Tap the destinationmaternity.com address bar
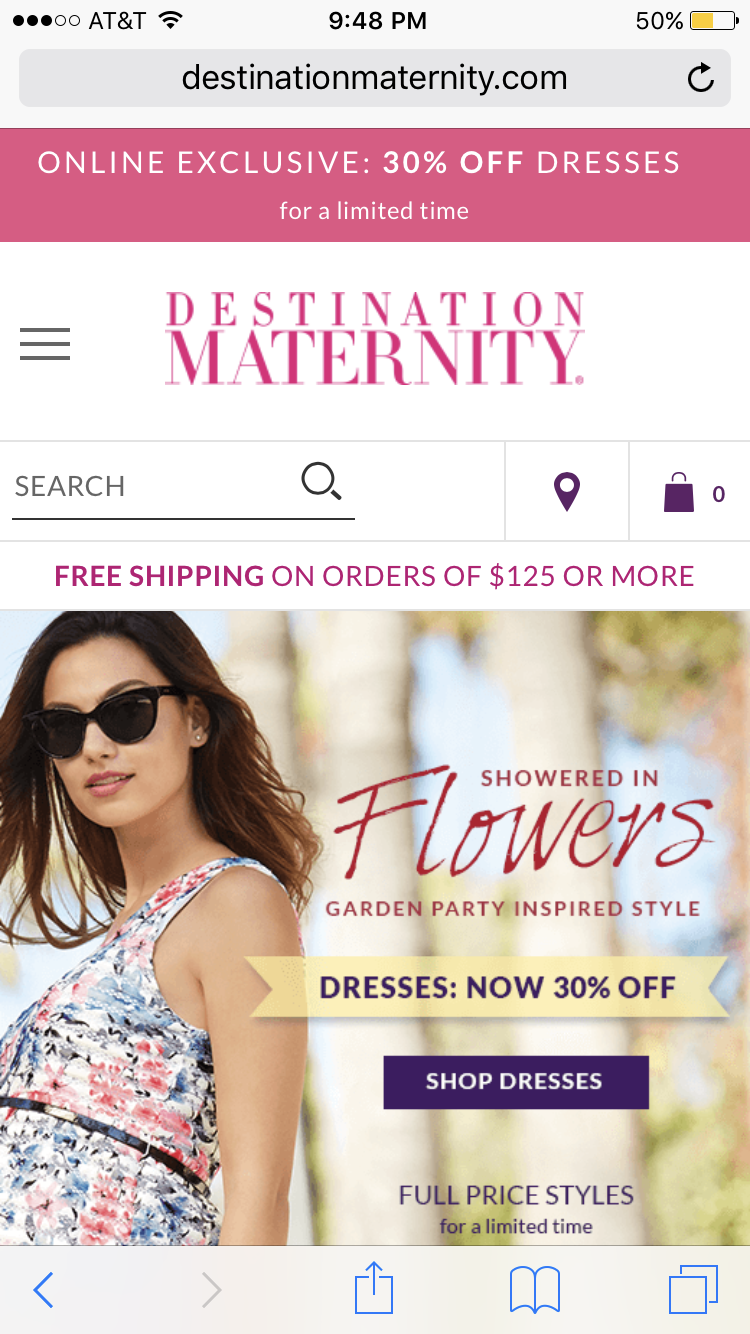Image resolution: width=750 pixels, height=1334 pixels. pos(375,78)
